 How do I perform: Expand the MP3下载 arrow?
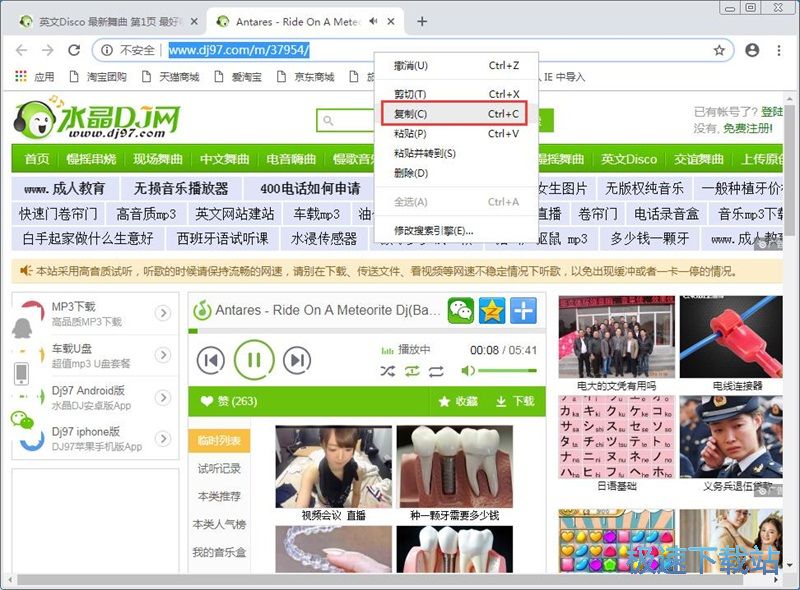pyautogui.click(x=163, y=314)
